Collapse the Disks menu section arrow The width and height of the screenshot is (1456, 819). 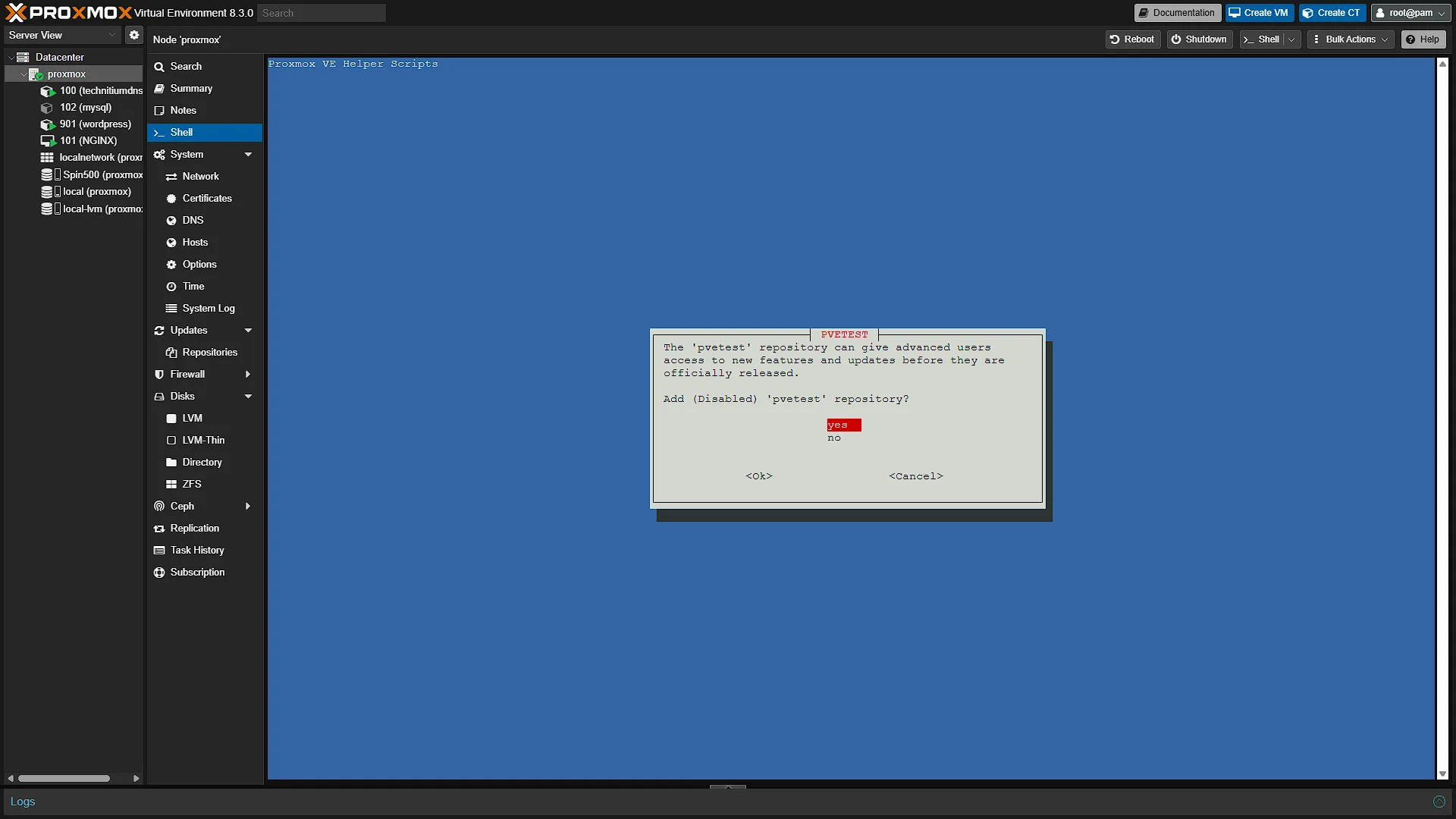(x=248, y=397)
